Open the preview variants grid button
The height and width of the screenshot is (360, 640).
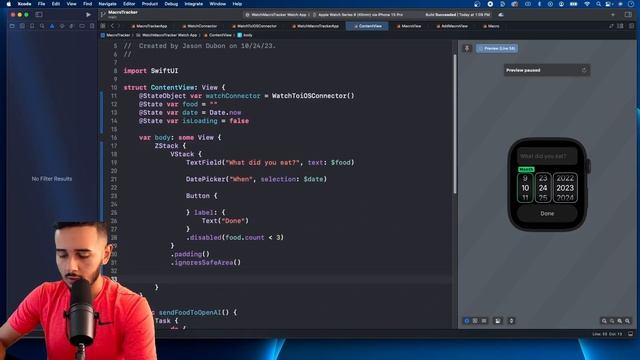click(484, 321)
